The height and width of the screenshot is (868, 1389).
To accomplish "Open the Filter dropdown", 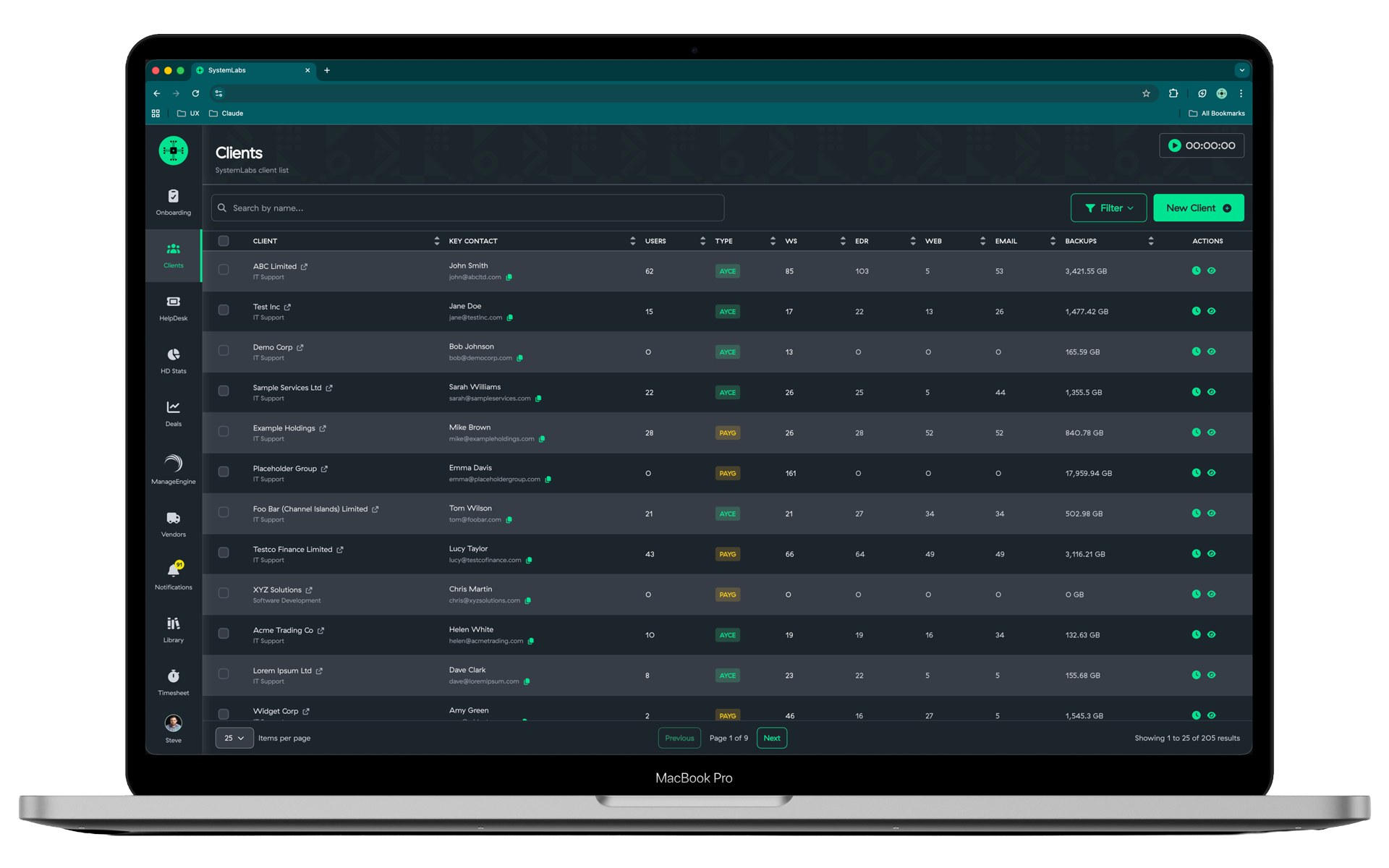I will (x=1108, y=208).
